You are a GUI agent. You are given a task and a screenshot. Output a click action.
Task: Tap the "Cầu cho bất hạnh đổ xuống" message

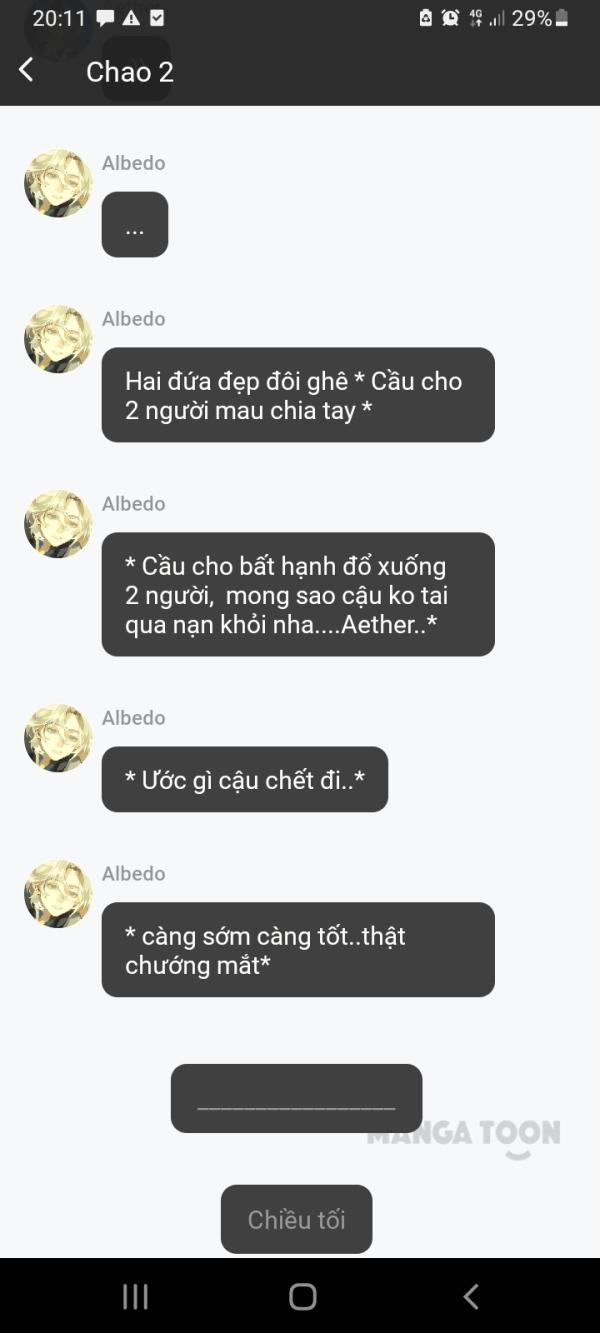pyautogui.click(x=298, y=594)
